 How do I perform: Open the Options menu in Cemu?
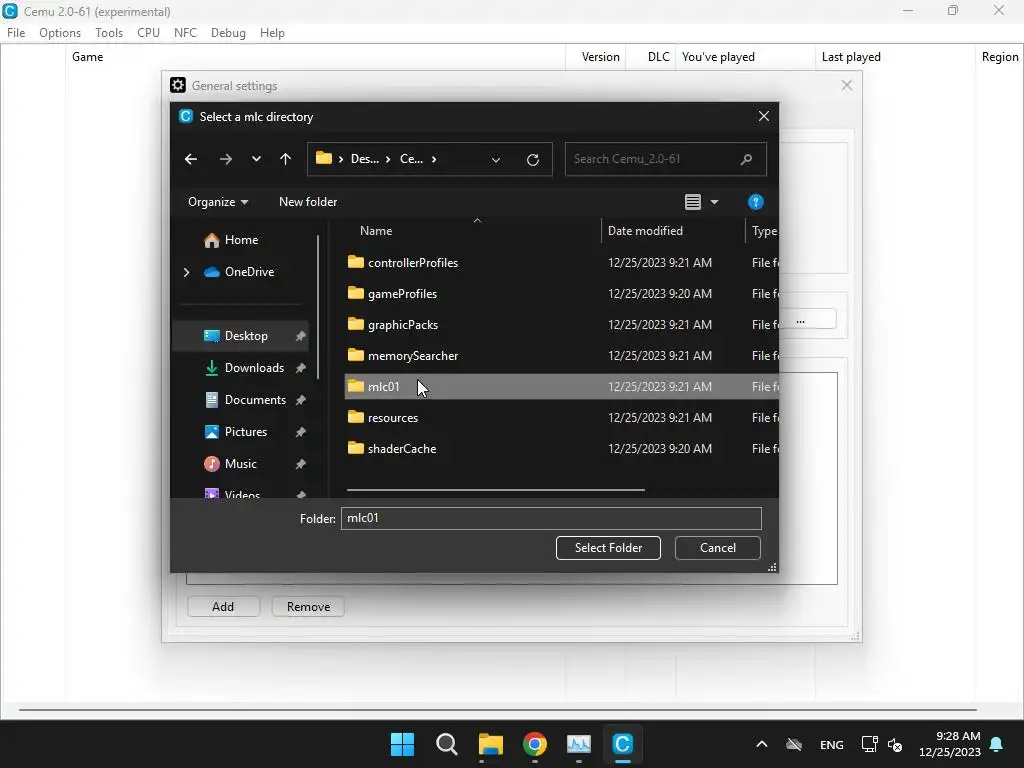click(60, 33)
